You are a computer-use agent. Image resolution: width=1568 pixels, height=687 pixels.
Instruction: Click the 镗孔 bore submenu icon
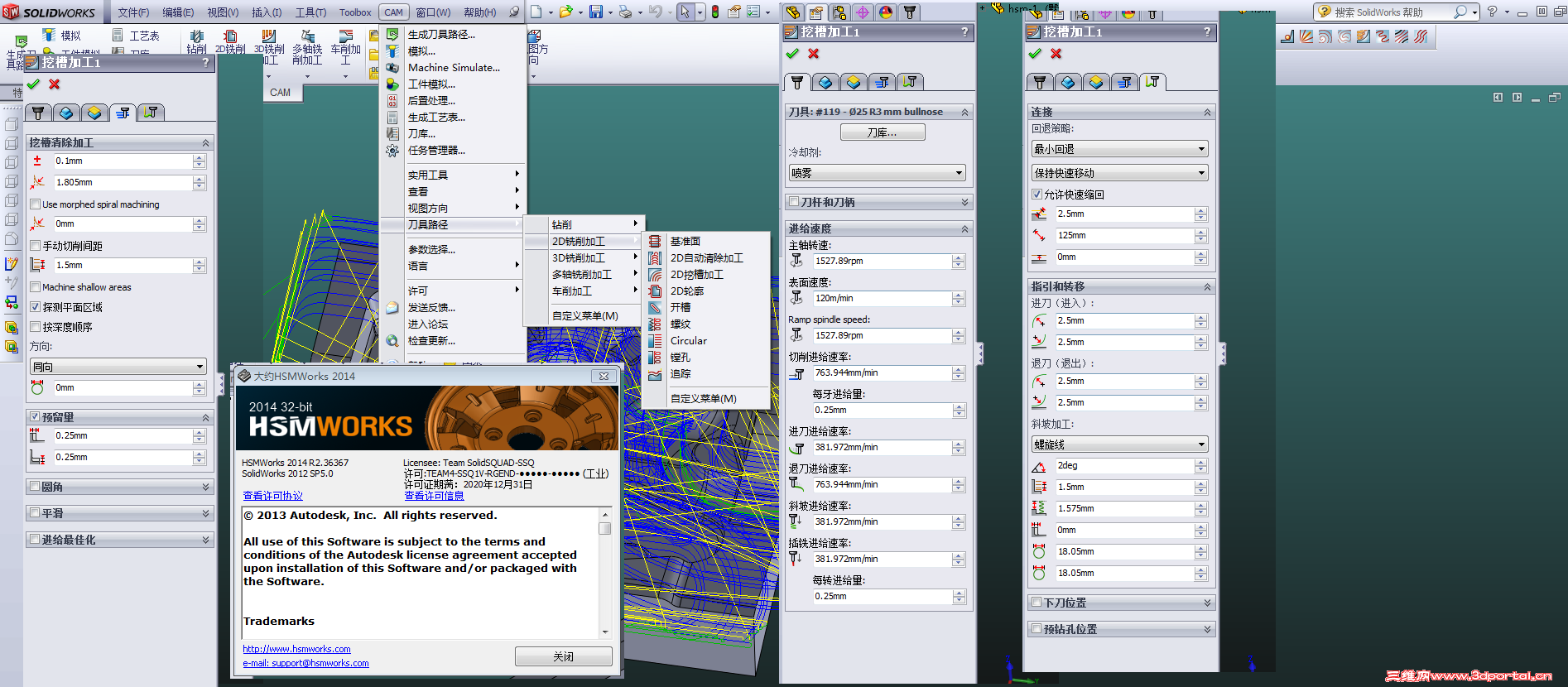655,358
